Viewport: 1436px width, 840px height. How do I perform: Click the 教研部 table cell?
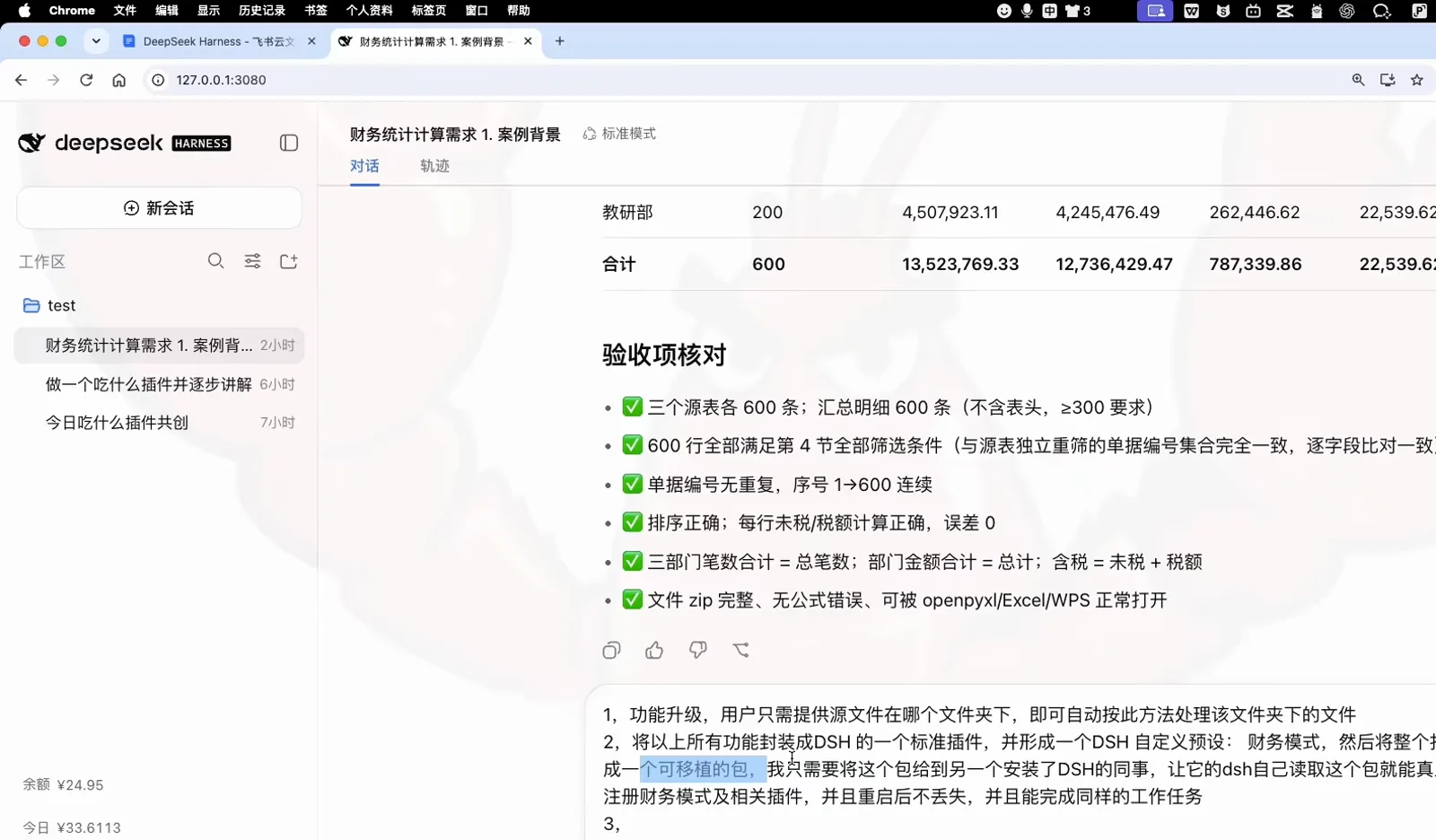(627, 213)
